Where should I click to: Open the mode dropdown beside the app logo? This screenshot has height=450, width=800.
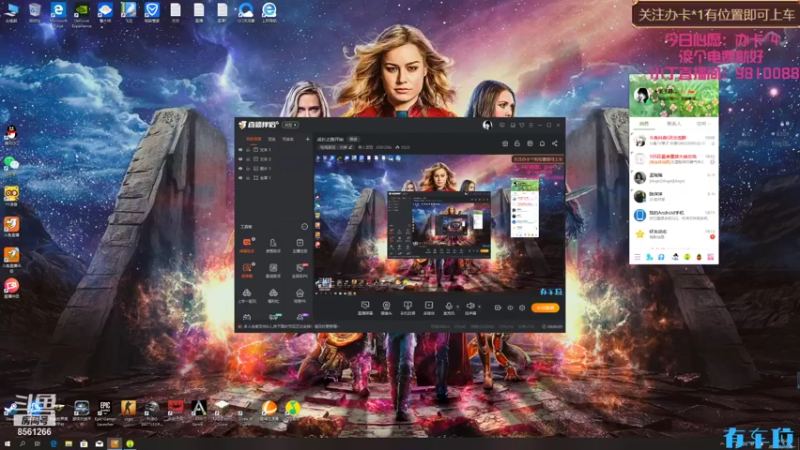(290, 124)
